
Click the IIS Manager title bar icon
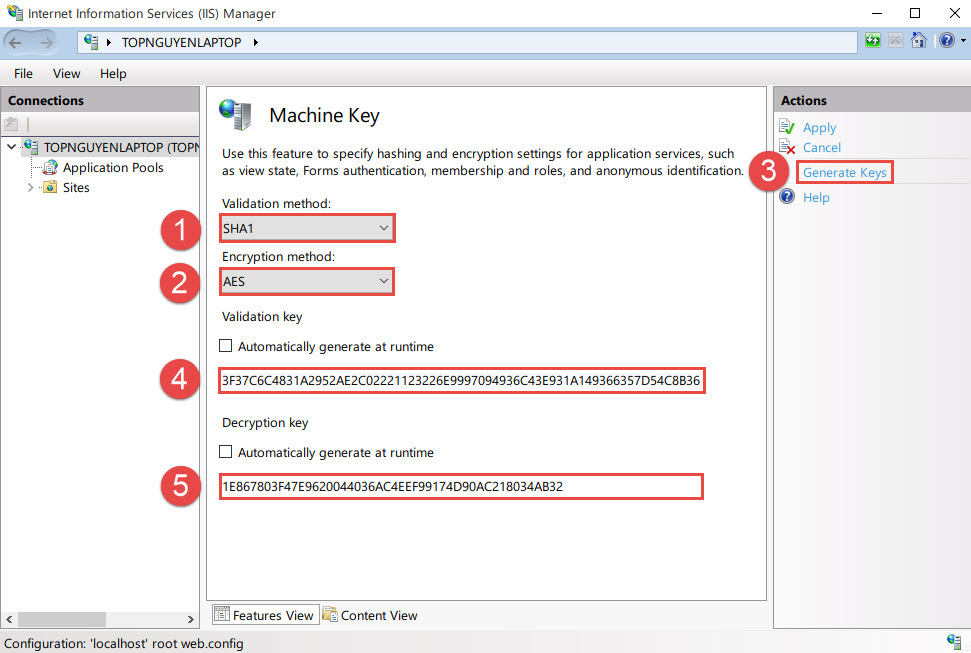click(15, 13)
